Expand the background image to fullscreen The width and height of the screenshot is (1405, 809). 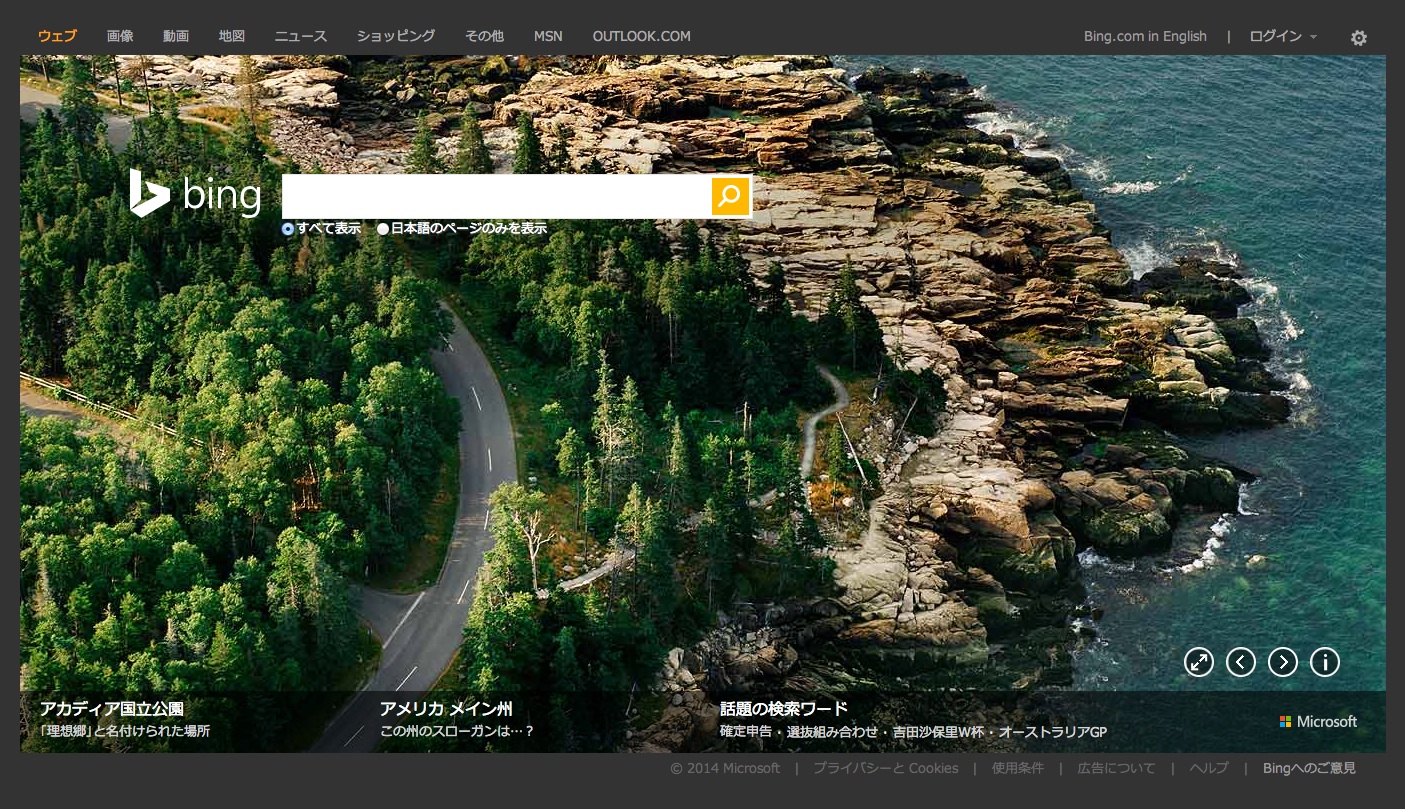[x=1198, y=662]
